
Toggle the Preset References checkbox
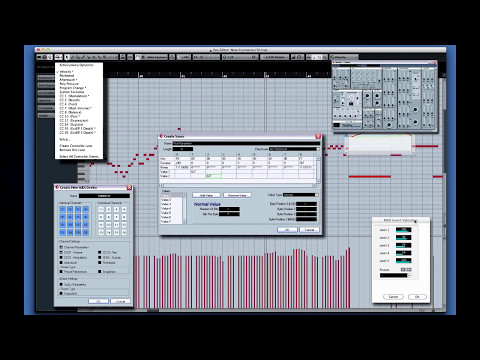pos(61,272)
